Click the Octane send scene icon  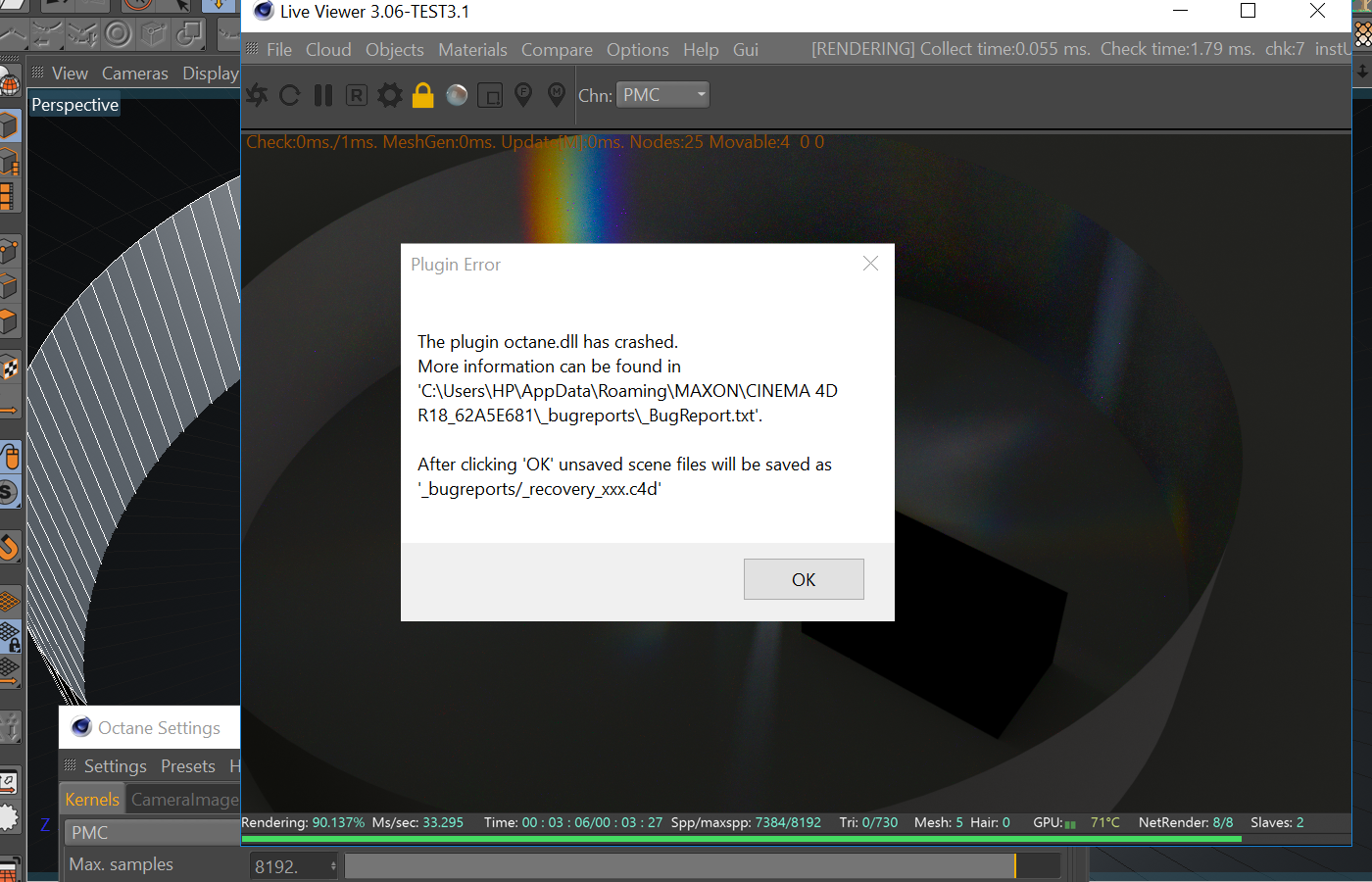(x=257, y=95)
